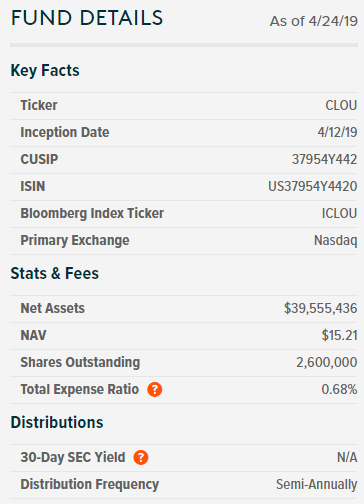Viewport: 364px width, 504px height.
Task: Select the Shares Outstanding figure 2,600,000
Action: pos(327,362)
